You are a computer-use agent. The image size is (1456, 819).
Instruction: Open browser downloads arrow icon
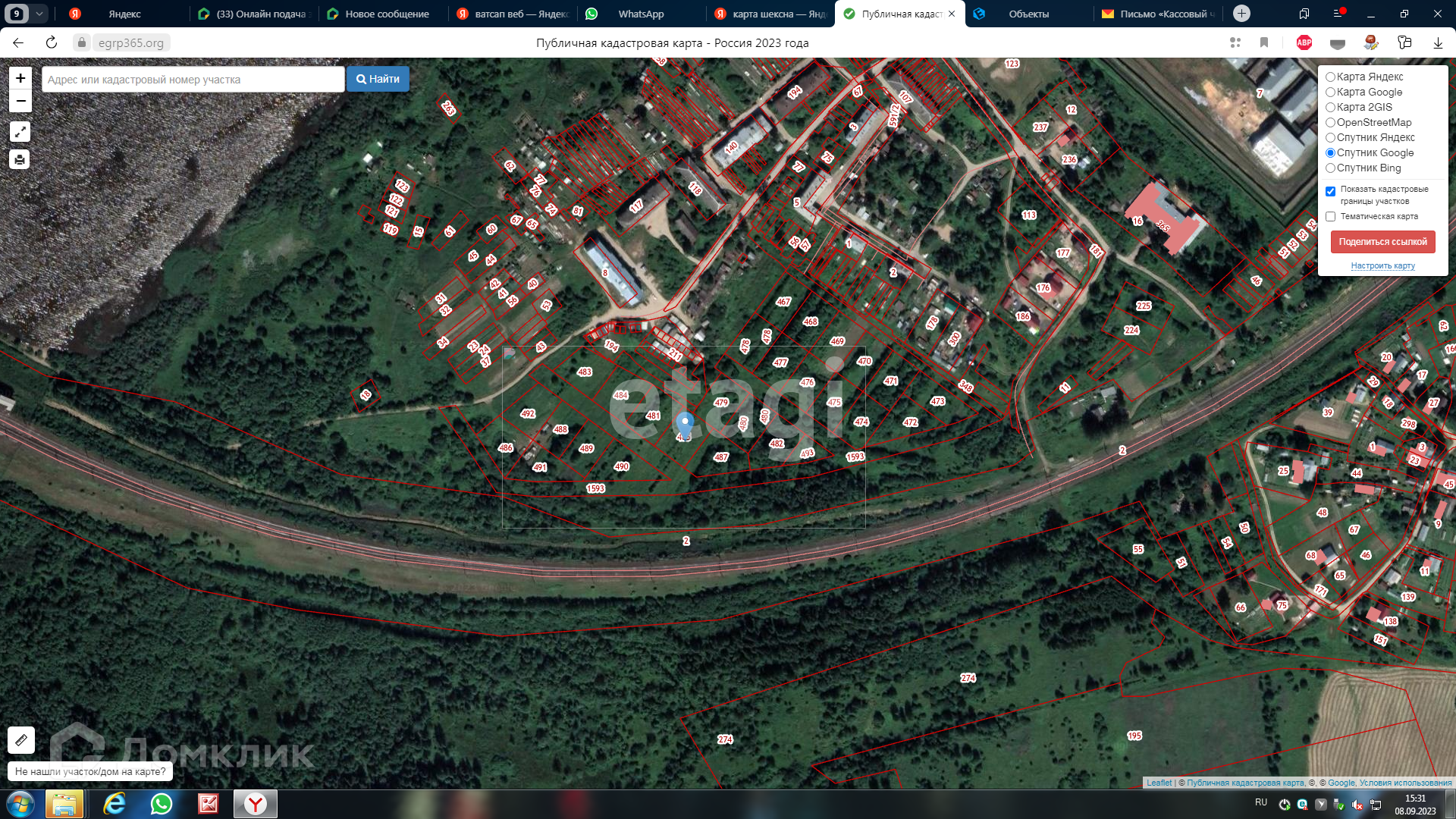click(x=1438, y=43)
